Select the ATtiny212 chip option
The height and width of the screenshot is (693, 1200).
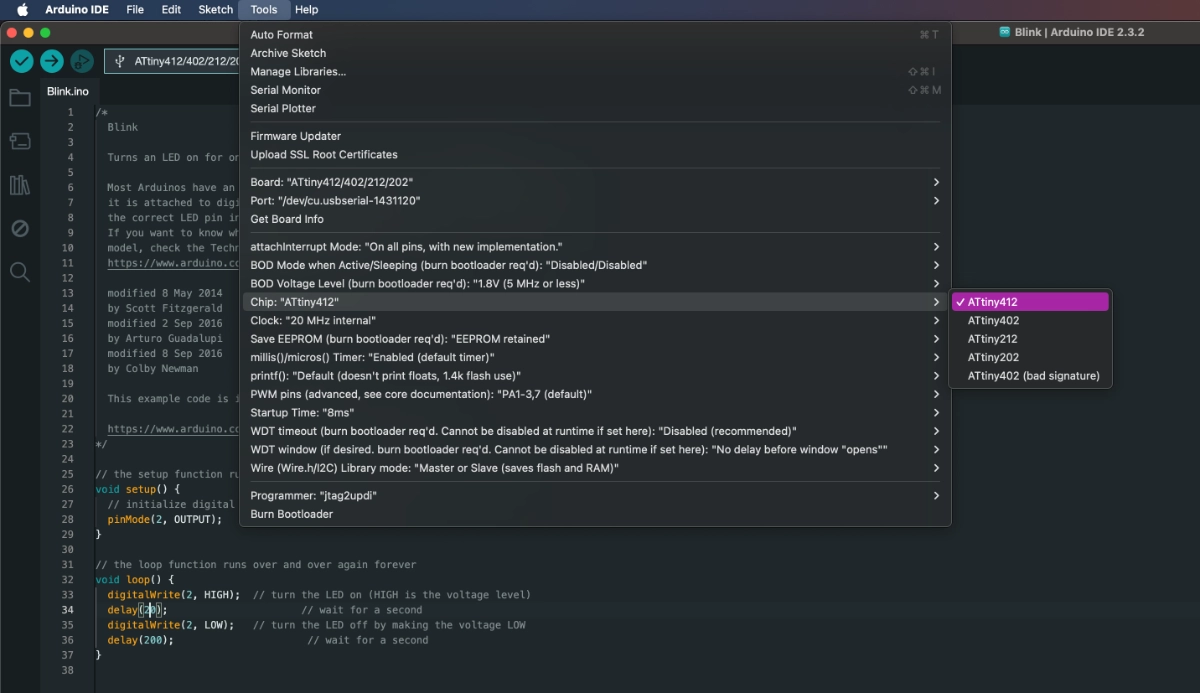[1031, 339]
